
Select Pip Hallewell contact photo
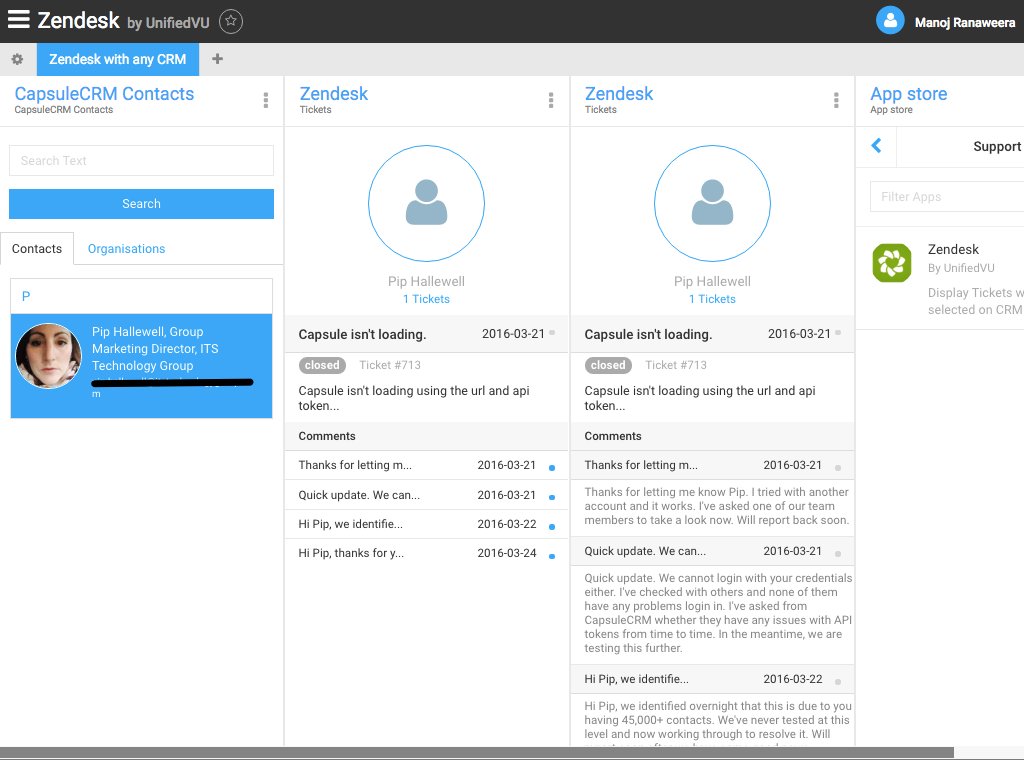[x=49, y=356]
